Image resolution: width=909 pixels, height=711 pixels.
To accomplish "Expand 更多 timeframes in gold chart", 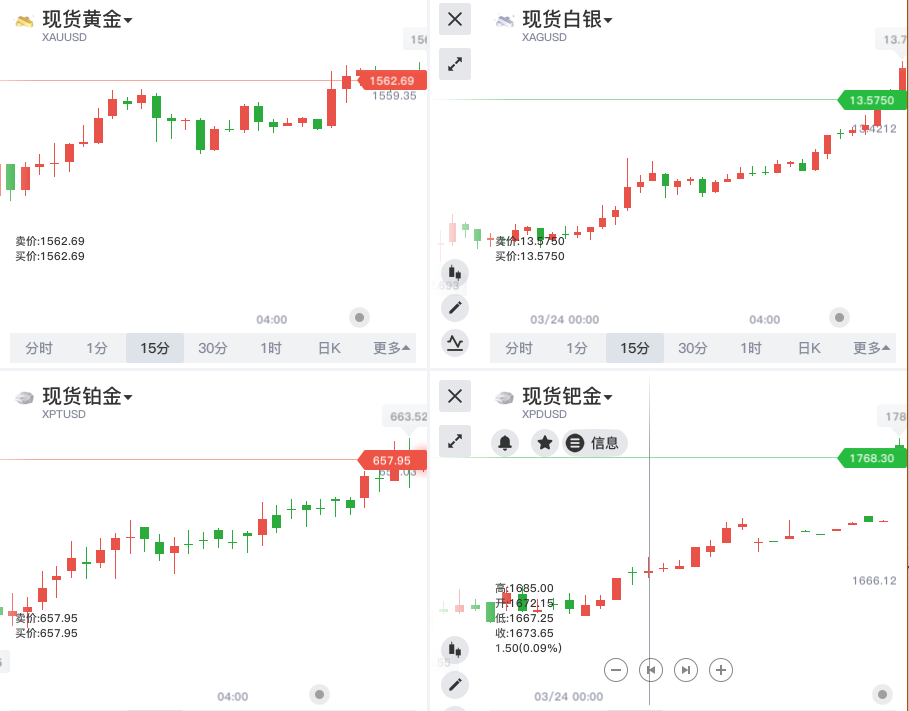I will pos(391,348).
